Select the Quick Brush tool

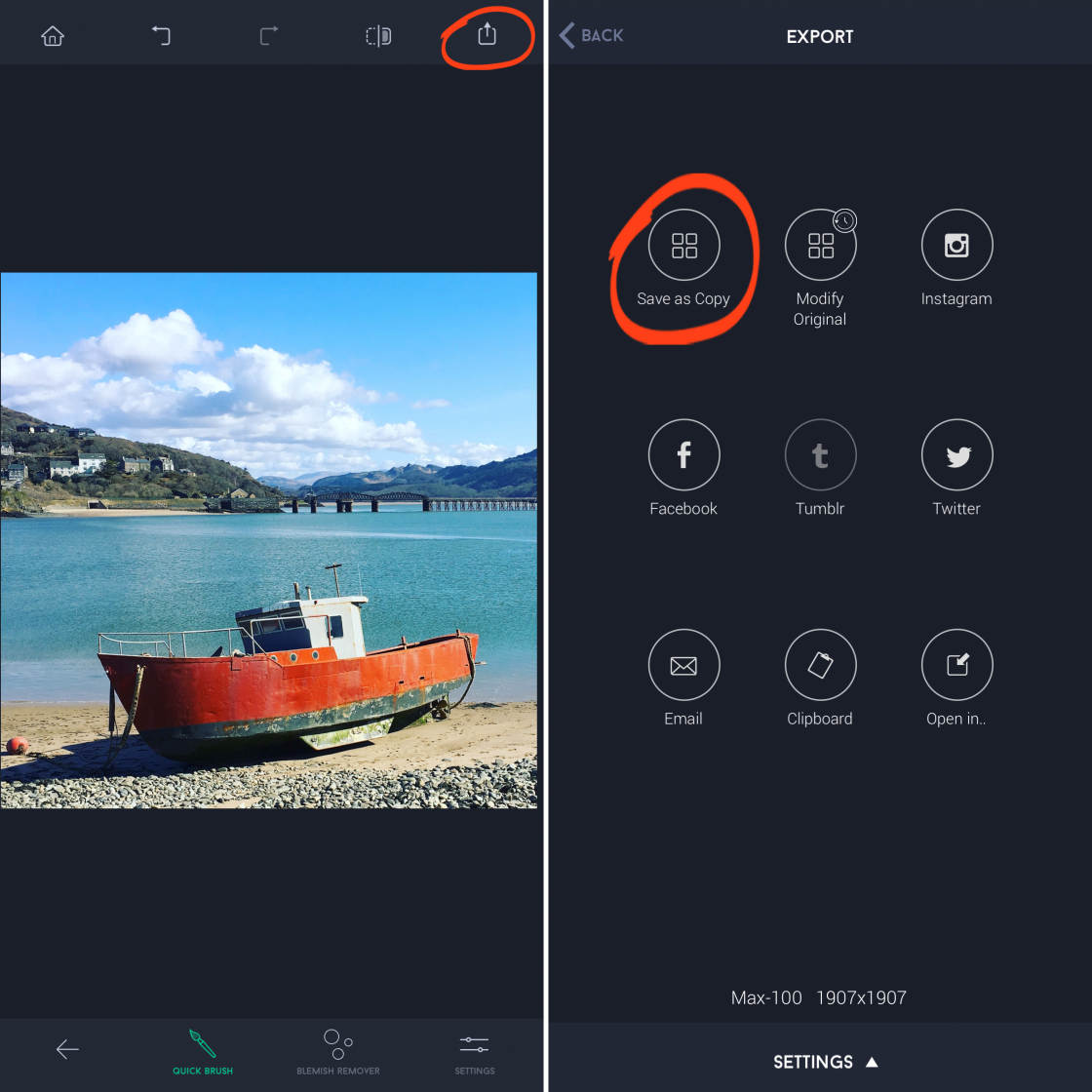click(x=203, y=1052)
